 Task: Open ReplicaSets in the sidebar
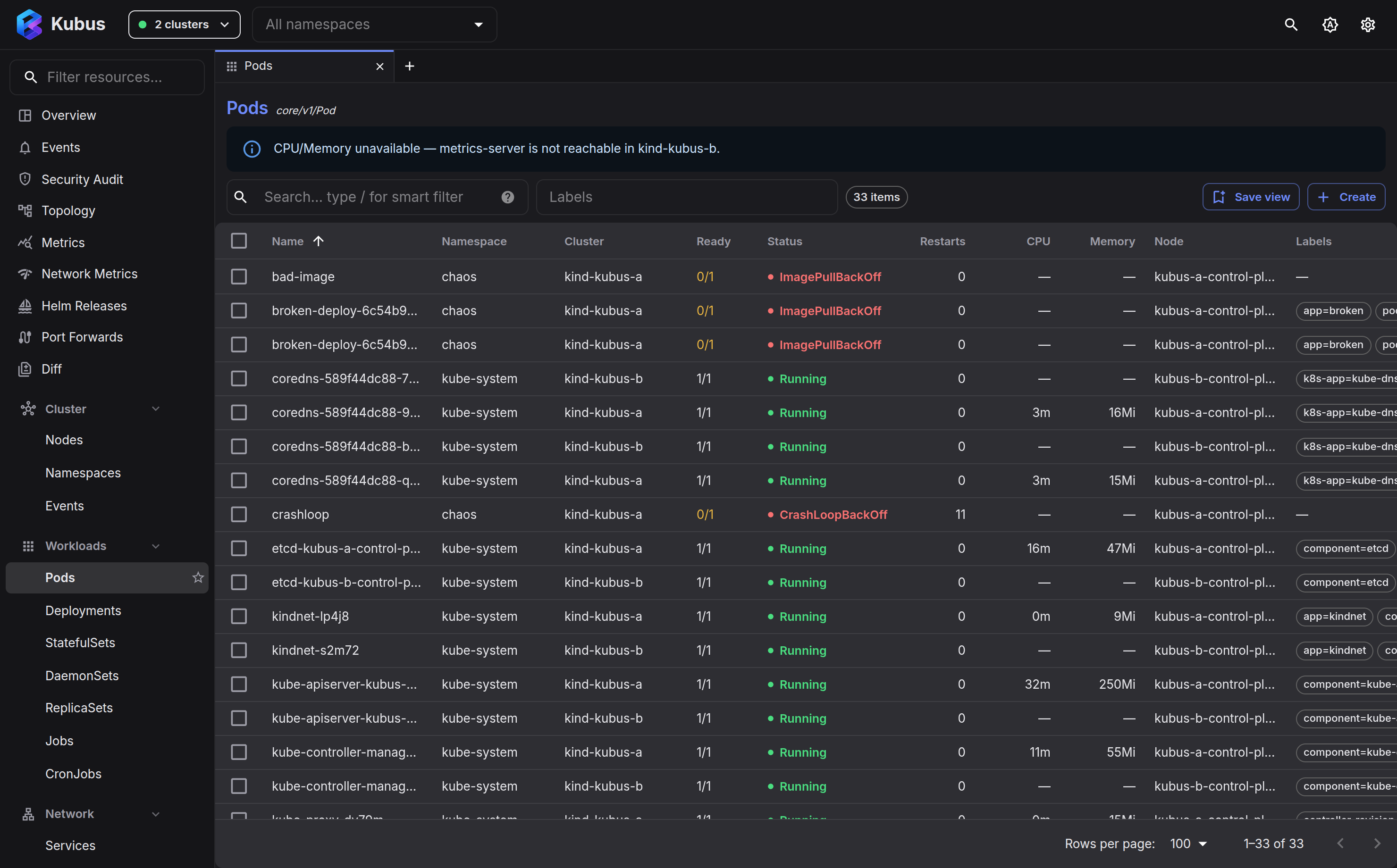tap(79, 708)
